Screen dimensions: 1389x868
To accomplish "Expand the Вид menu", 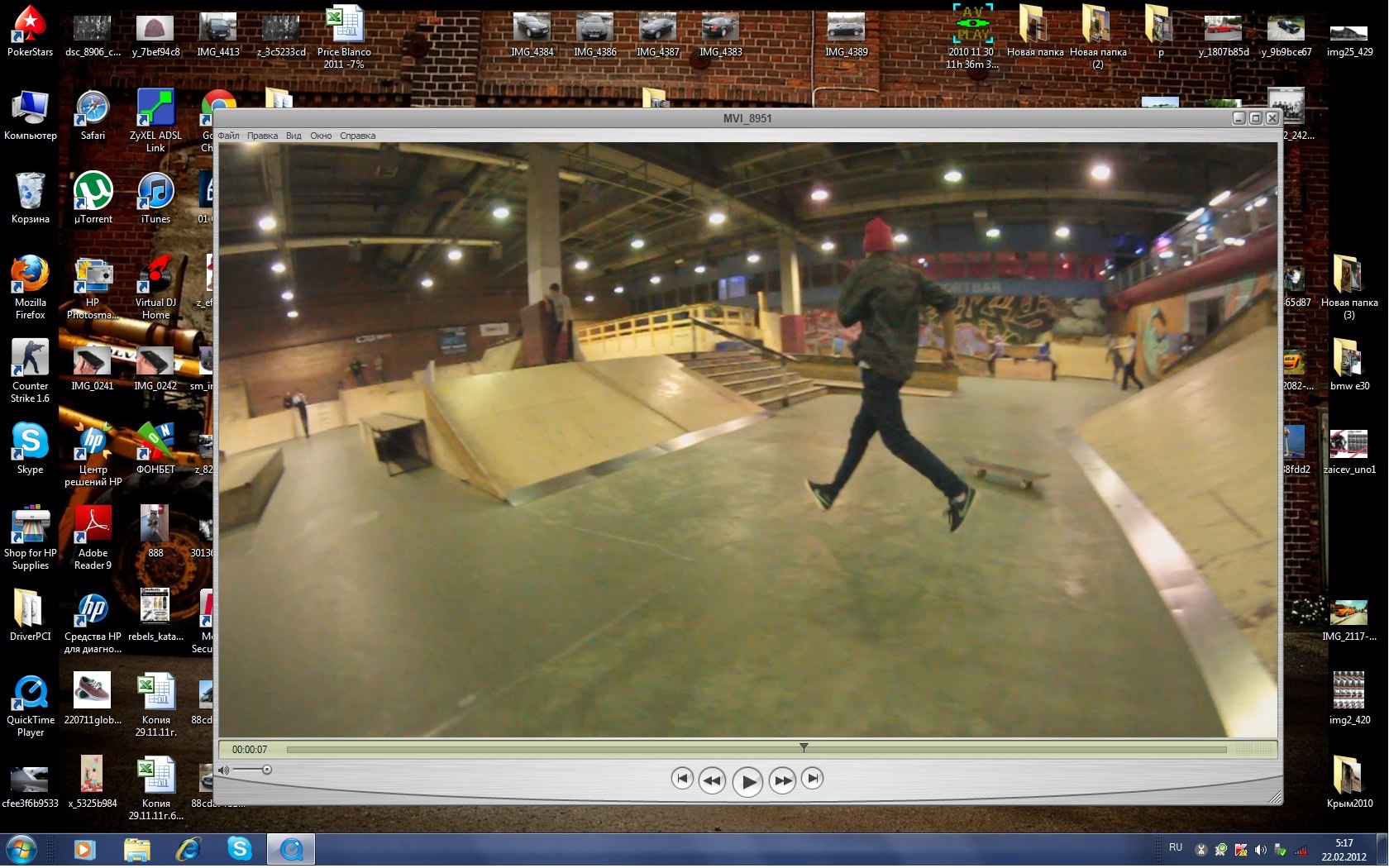I will (x=294, y=136).
